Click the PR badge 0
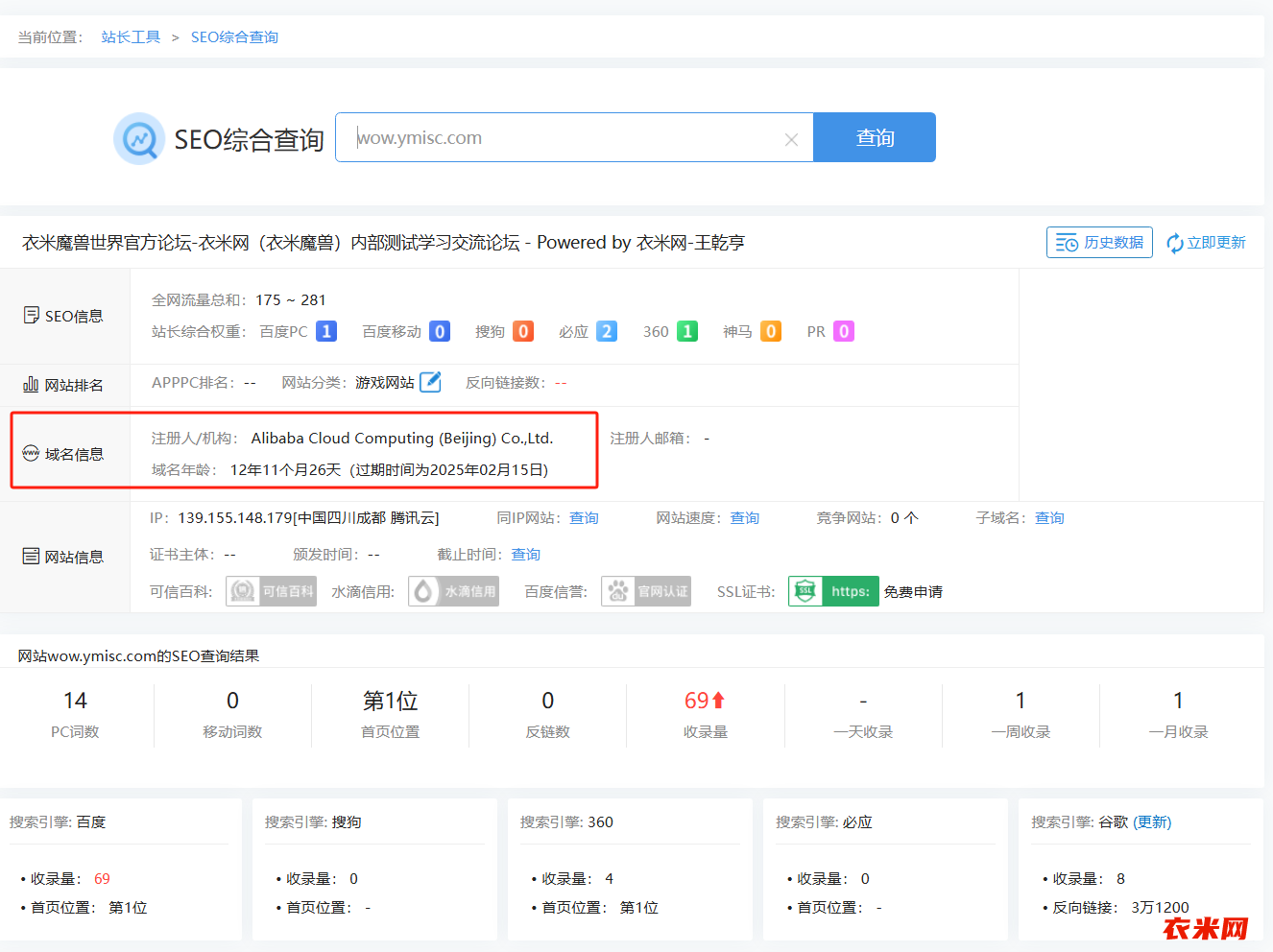The image size is (1273, 952). pos(844,331)
